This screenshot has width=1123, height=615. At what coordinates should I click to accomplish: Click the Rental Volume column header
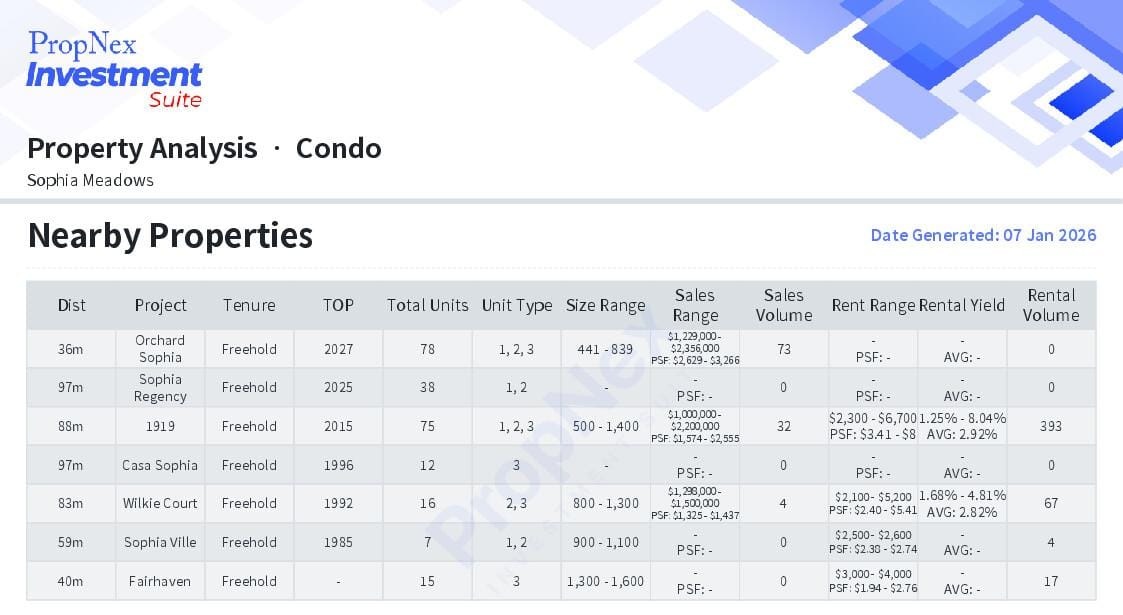(x=1051, y=305)
